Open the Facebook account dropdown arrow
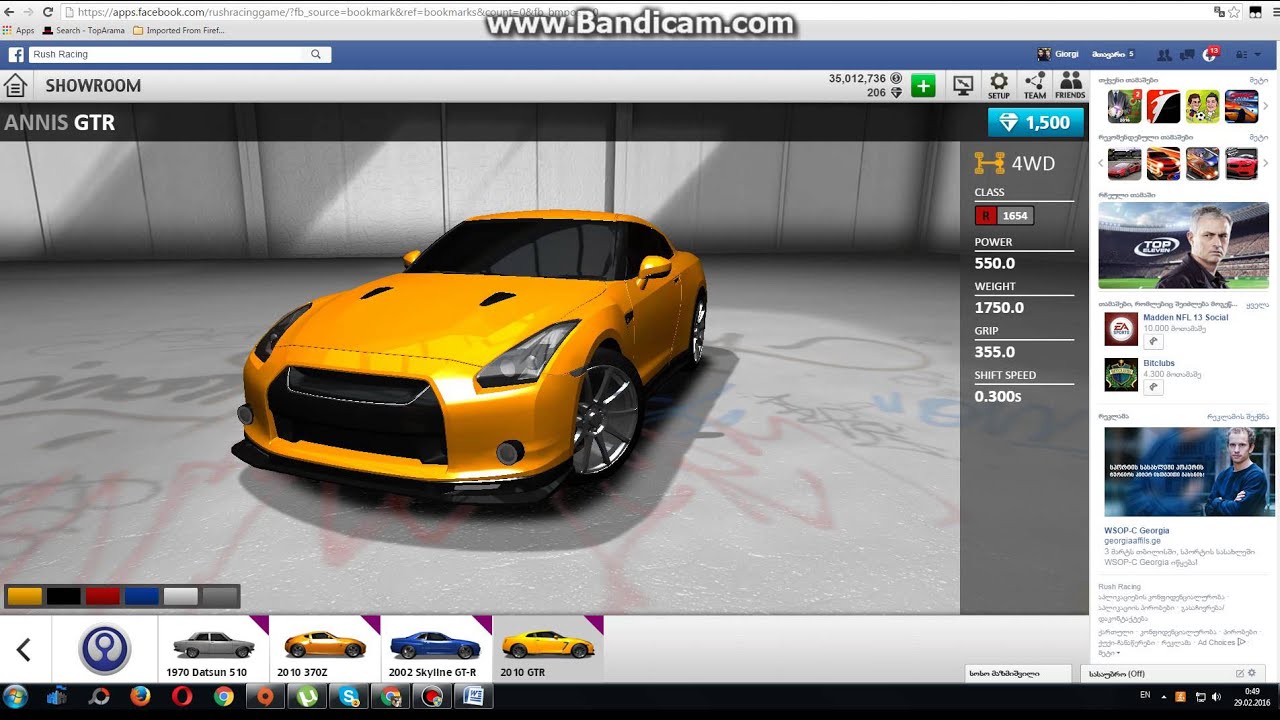The width and height of the screenshot is (1280, 720). (x=1259, y=55)
